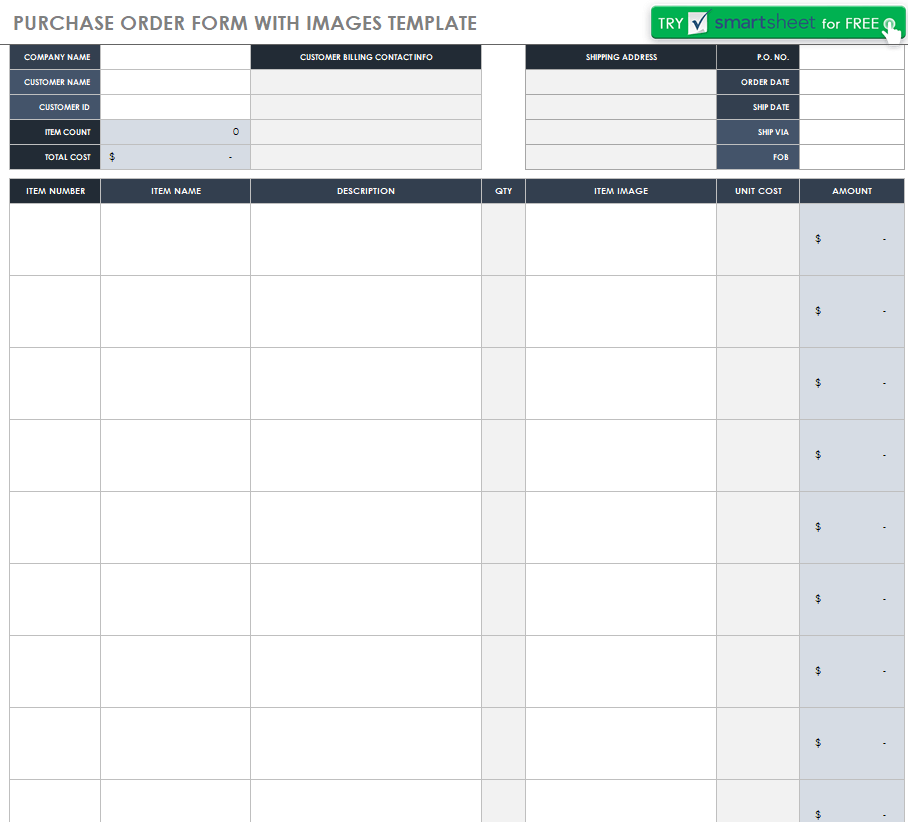Click the hand pointer icon in banner

point(890,27)
